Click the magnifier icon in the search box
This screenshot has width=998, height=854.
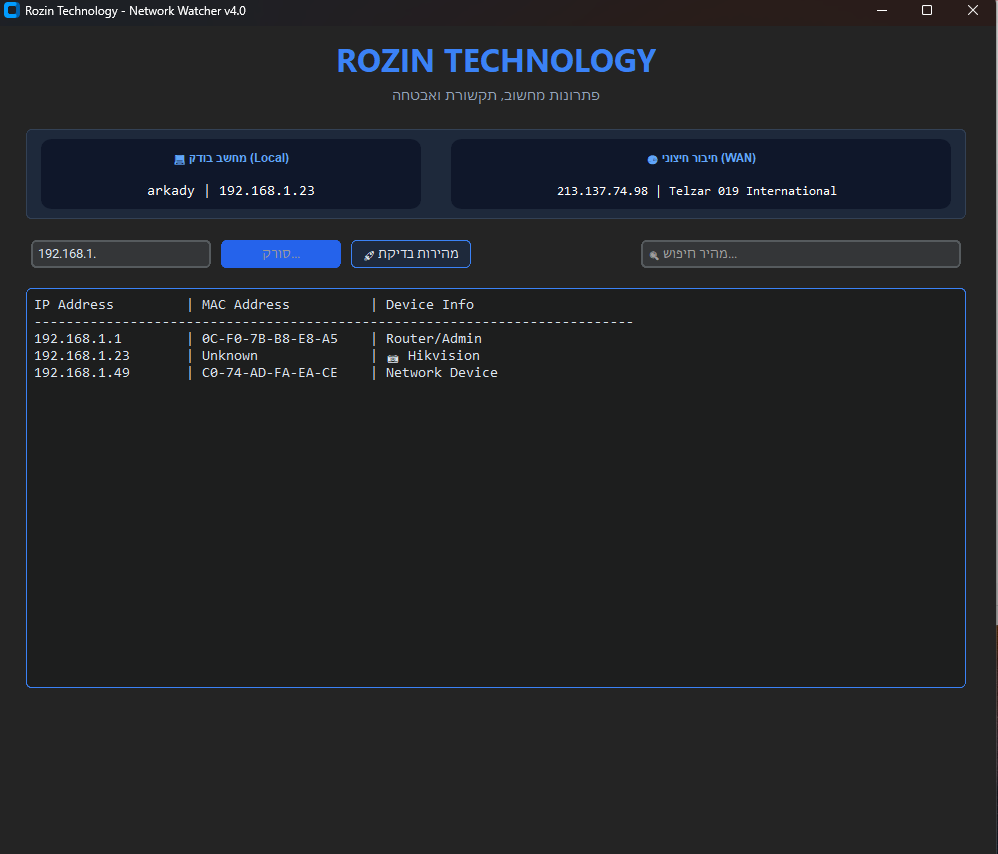[654, 255]
